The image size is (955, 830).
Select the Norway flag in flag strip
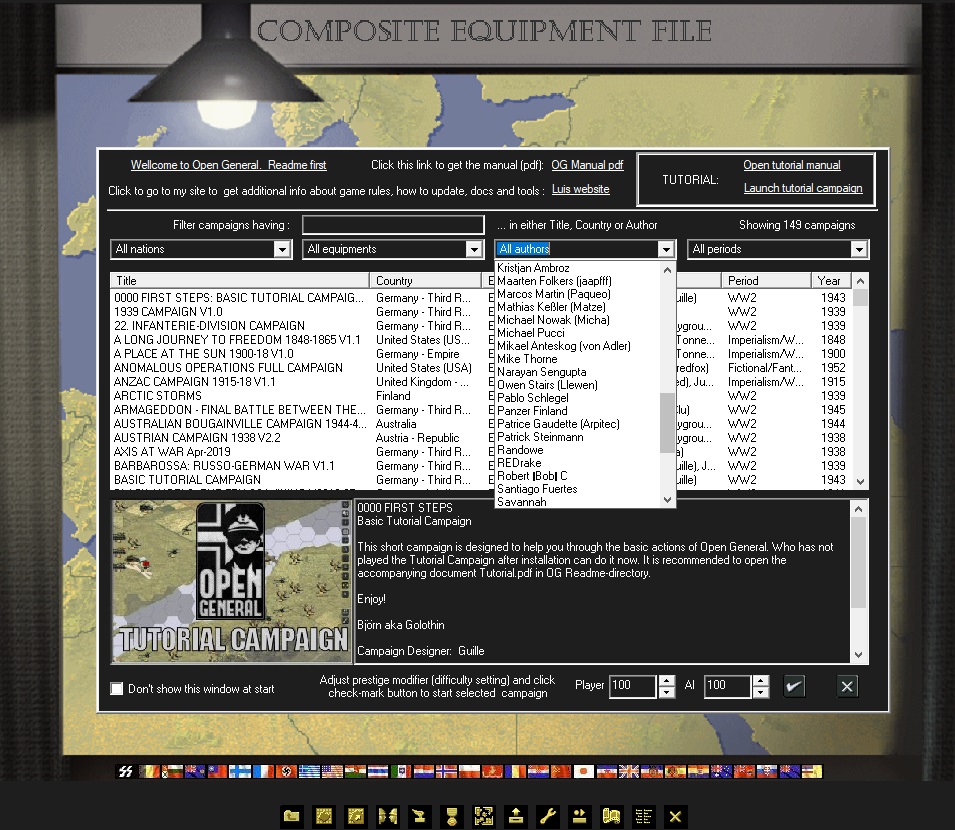point(446,772)
